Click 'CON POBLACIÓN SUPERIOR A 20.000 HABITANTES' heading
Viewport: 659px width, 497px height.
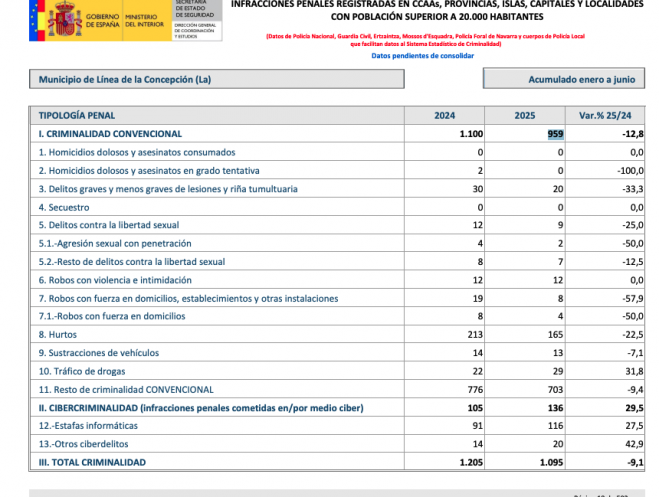(x=437, y=17)
